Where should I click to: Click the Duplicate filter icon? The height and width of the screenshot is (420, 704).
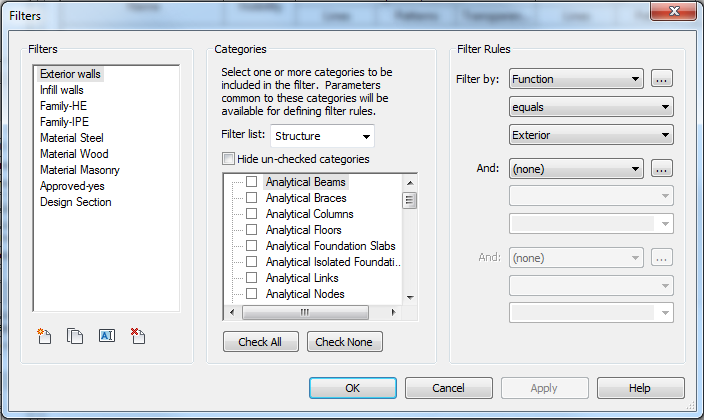click(75, 336)
